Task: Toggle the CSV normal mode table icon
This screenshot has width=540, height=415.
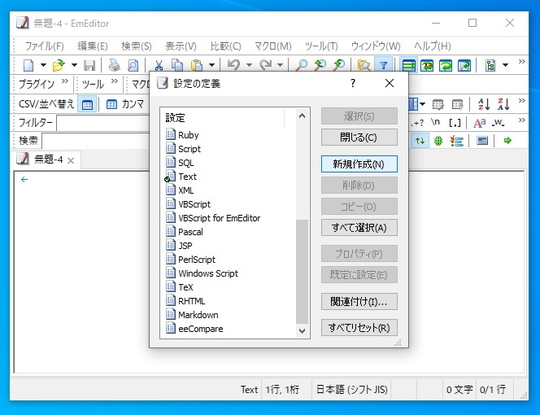Action: 87,104
